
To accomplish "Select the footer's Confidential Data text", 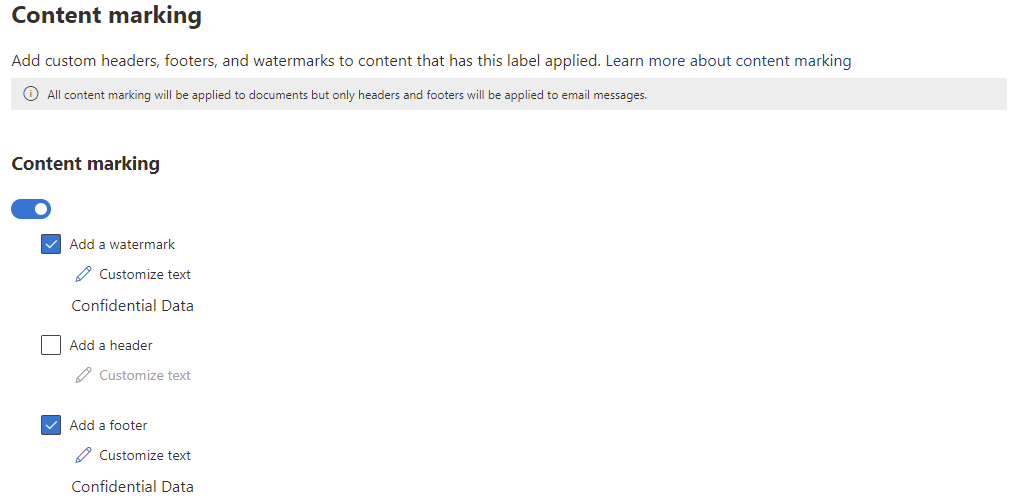I will [x=132, y=487].
